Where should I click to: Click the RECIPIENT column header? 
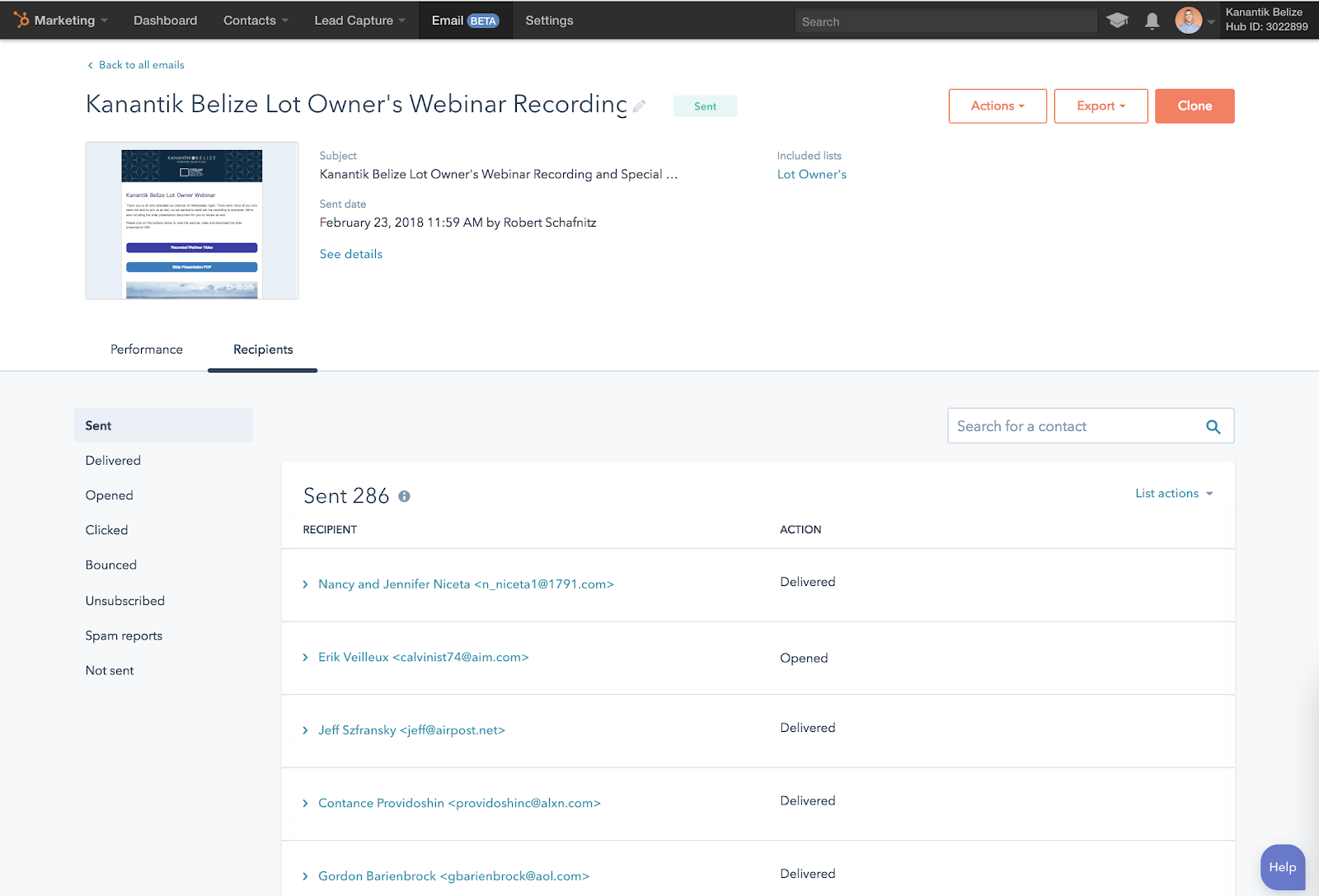[x=330, y=530]
